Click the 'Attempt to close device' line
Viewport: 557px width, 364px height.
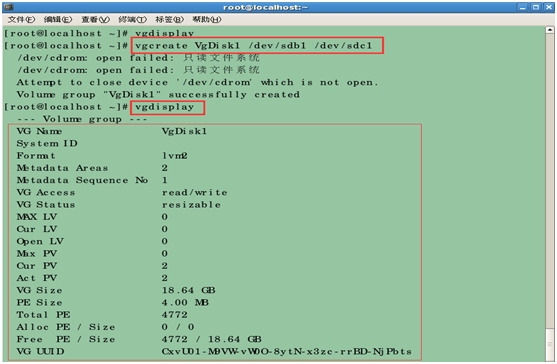pos(197,82)
